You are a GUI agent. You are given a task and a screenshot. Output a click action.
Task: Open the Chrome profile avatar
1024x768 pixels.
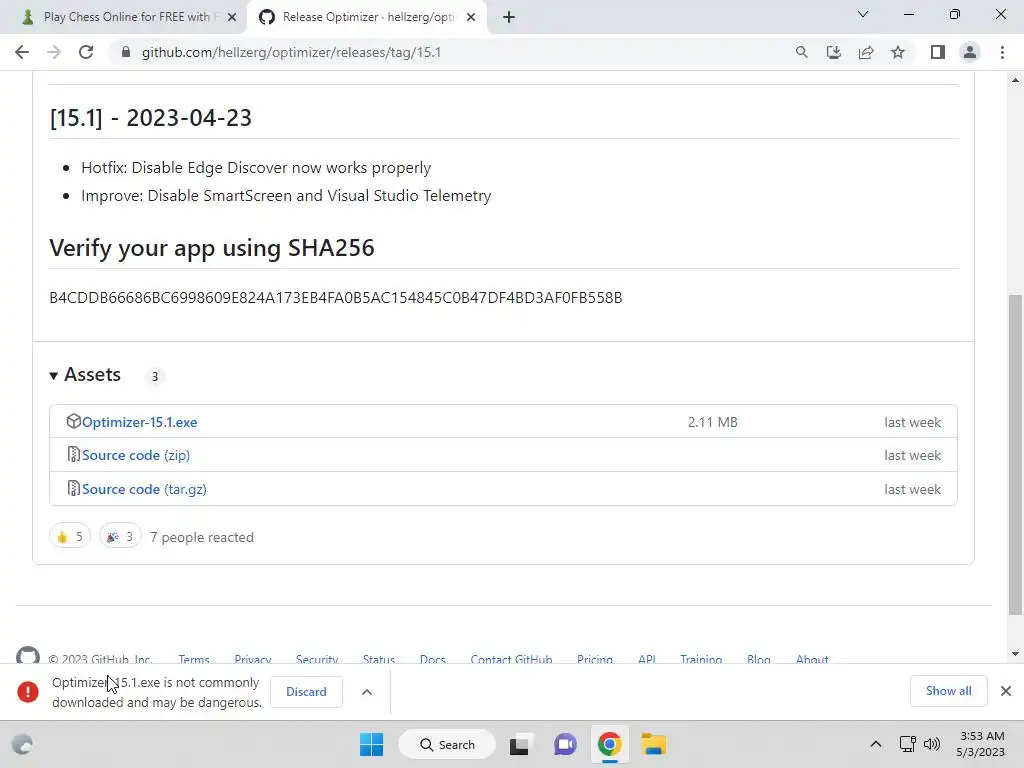click(x=970, y=52)
